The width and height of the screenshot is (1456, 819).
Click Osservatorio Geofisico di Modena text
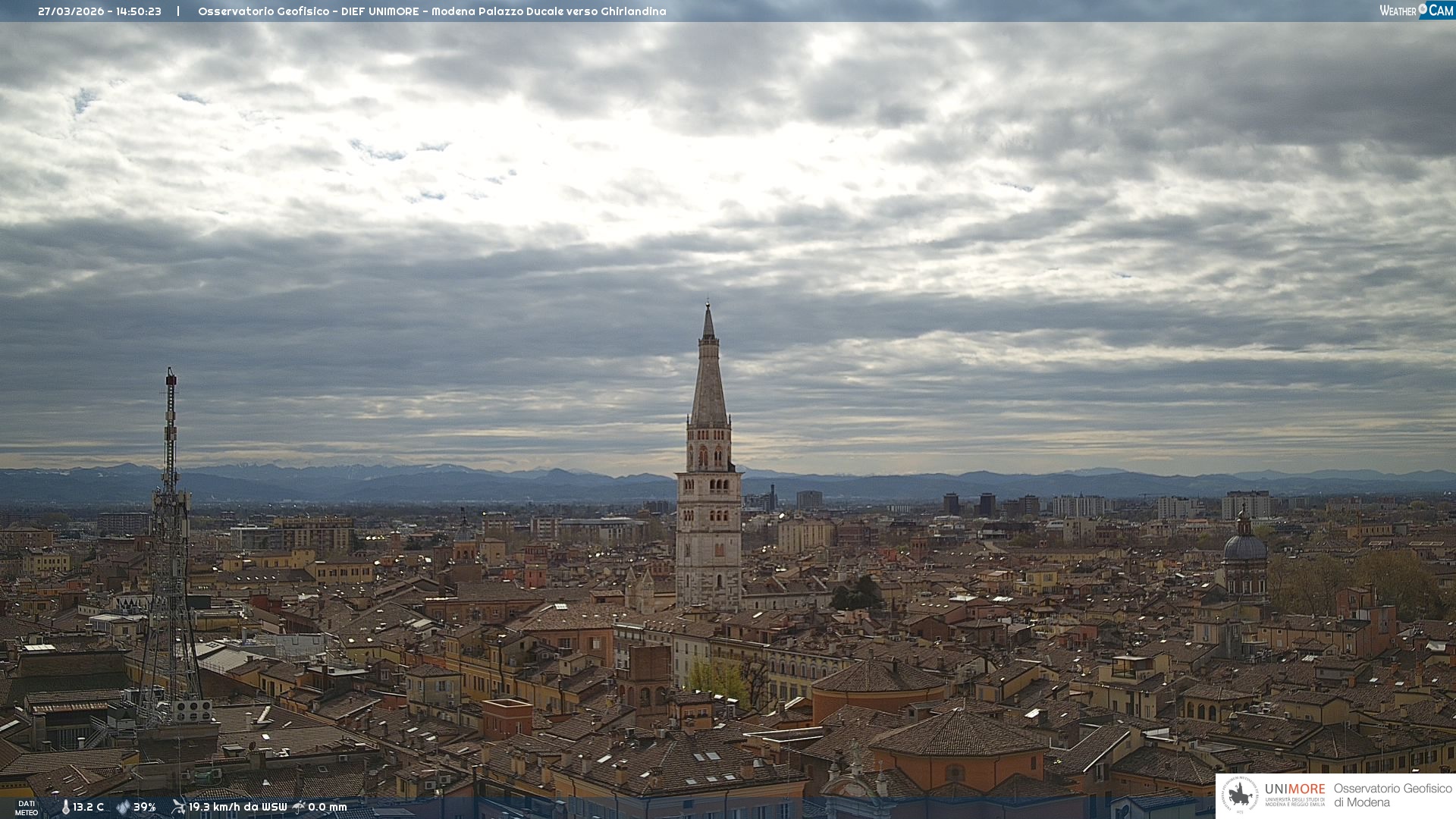1392,795
